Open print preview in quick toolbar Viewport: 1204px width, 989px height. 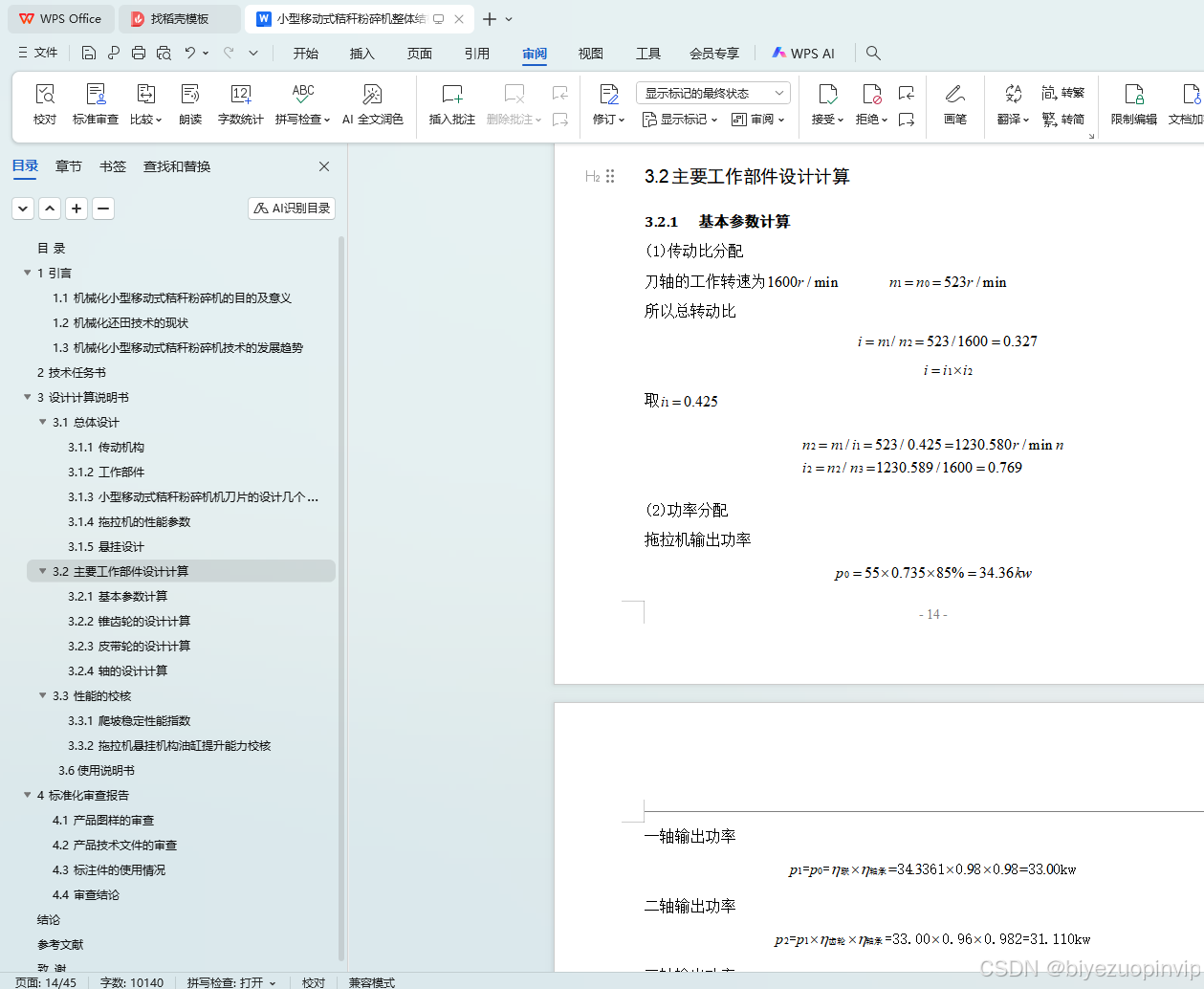(164, 53)
